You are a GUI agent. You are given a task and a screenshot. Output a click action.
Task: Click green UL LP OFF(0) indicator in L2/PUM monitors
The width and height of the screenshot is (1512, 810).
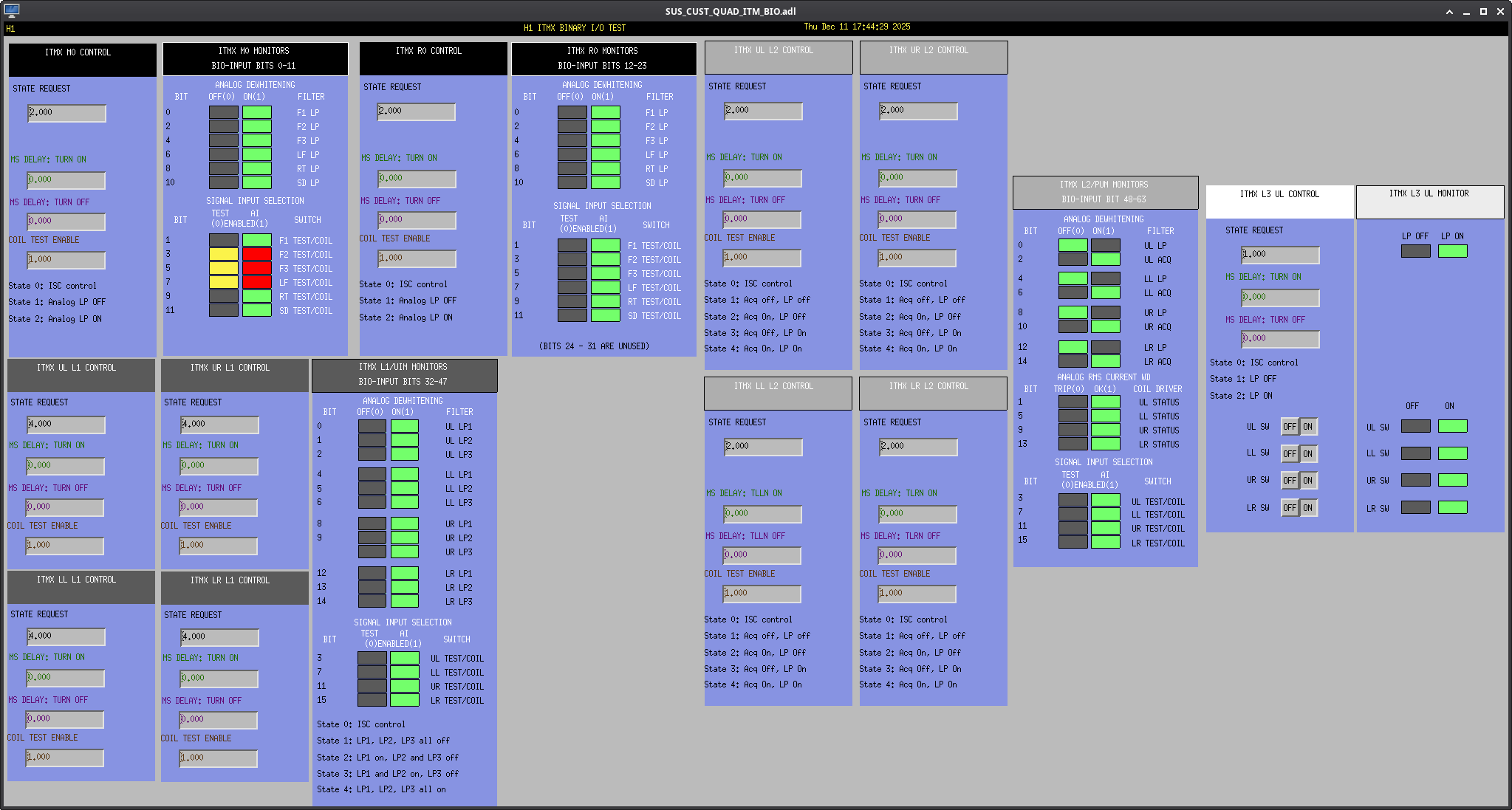coord(1073,245)
